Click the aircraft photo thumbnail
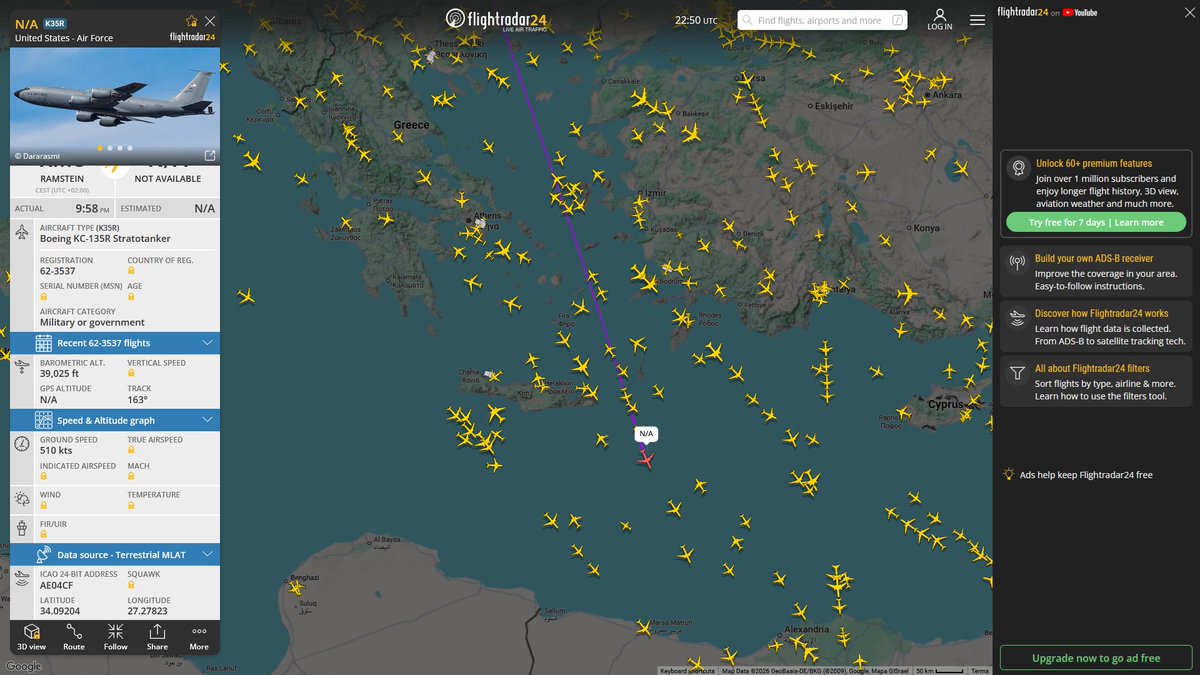This screenshot has width=1200, height=675. [115, 107]
